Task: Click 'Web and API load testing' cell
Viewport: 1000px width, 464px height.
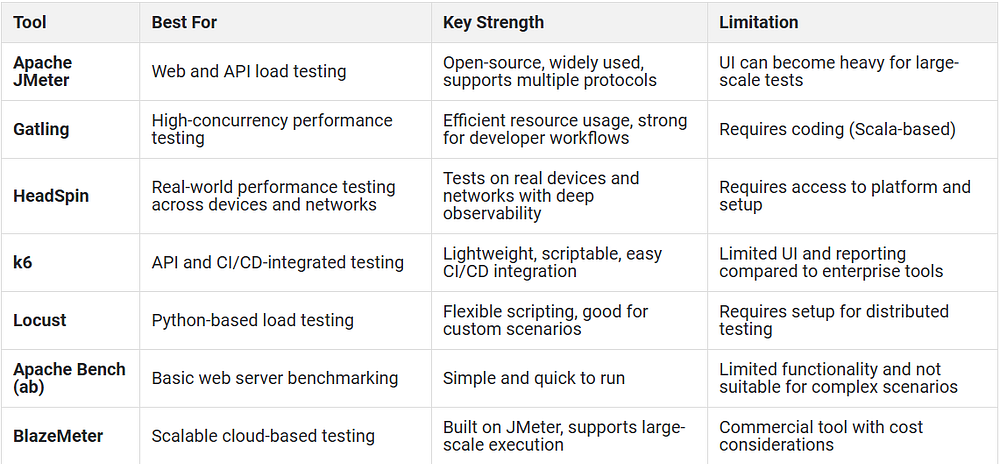Action: 249,71
